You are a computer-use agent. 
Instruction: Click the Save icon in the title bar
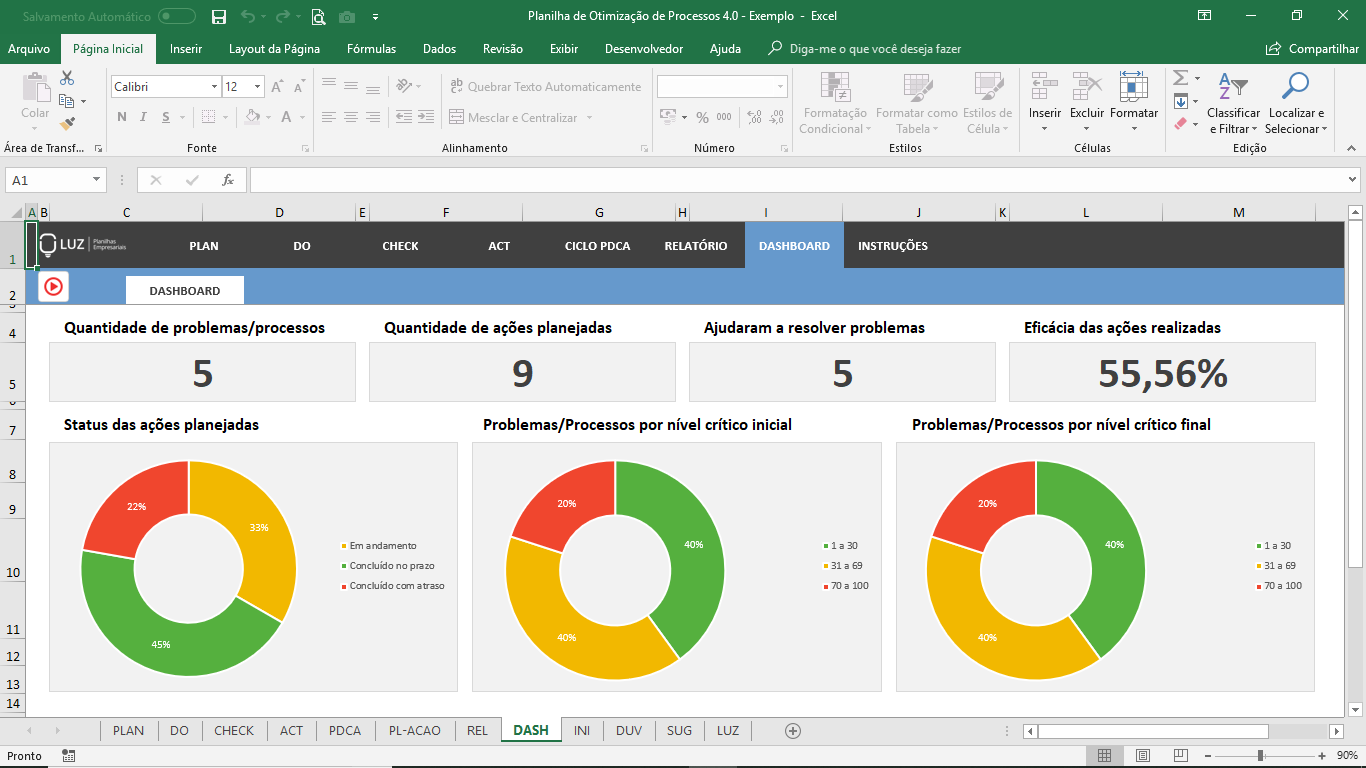219,16
